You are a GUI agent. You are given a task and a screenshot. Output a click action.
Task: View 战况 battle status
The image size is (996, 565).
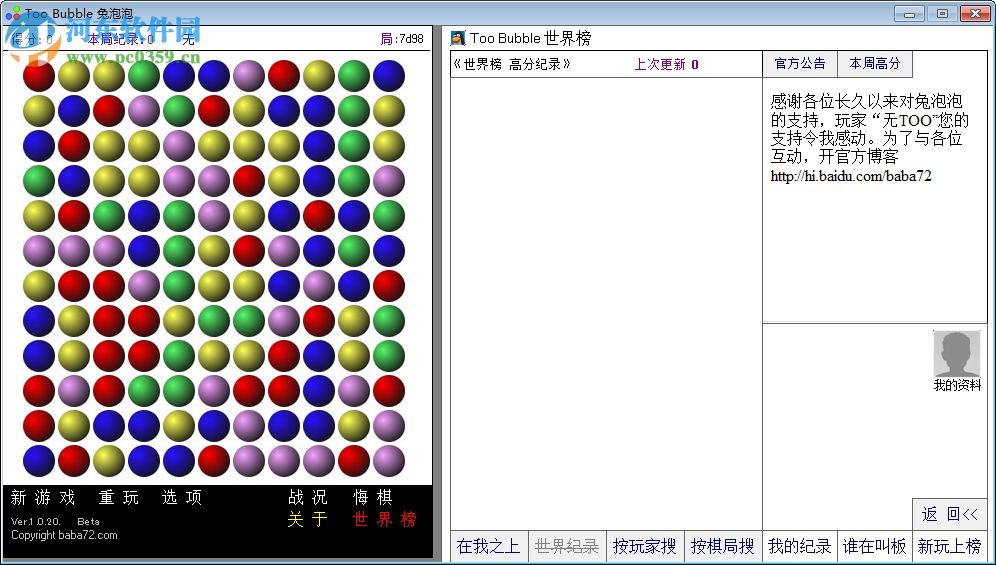[308, 498]
